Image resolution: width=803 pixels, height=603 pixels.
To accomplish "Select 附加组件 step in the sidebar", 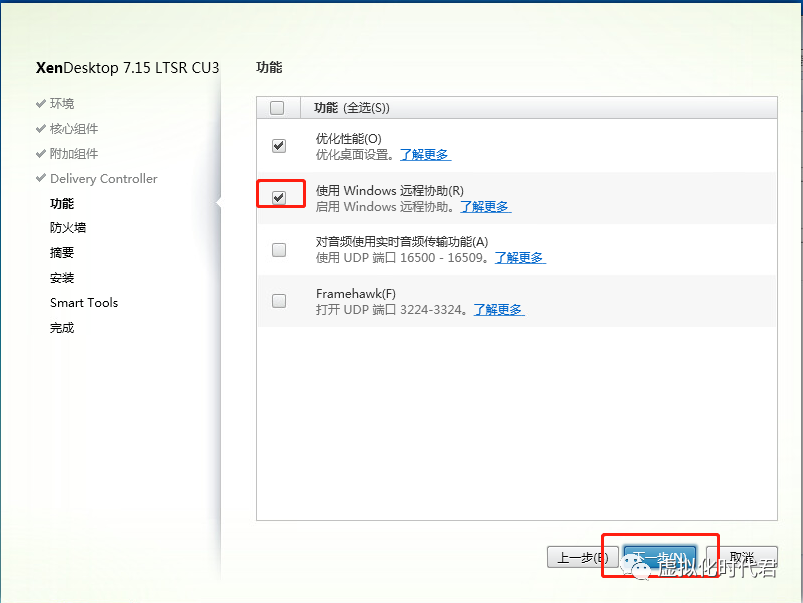I will (74, 154).
